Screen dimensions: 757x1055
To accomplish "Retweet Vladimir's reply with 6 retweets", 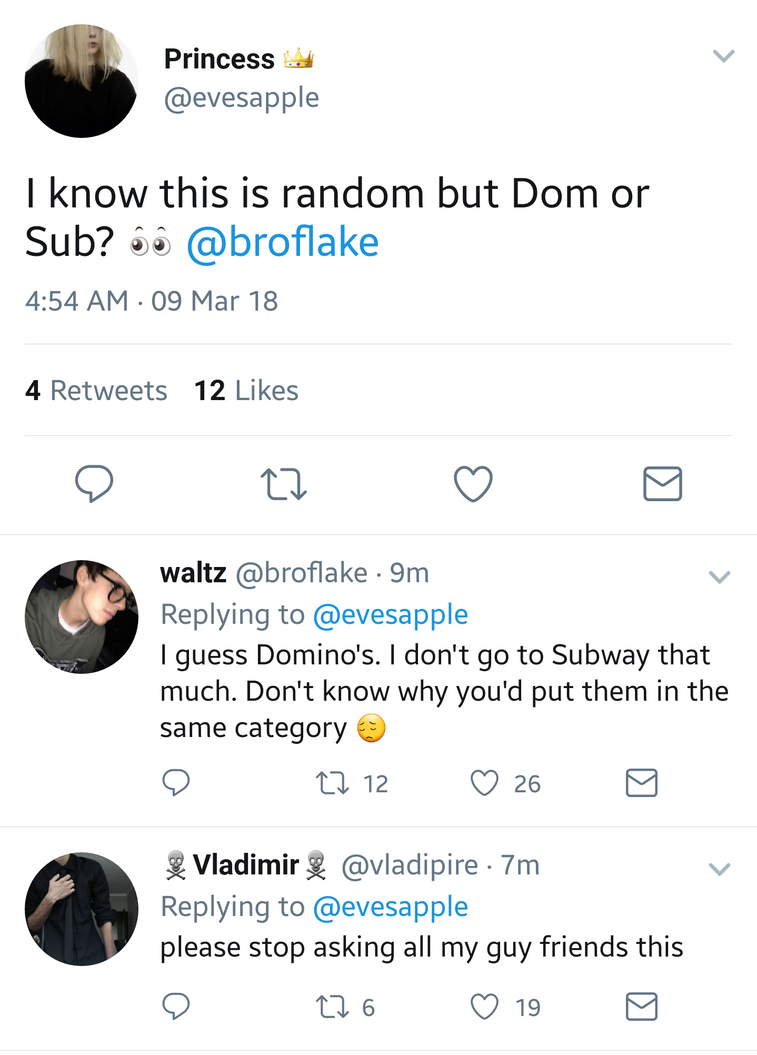I will click(x=345, y=1007).
